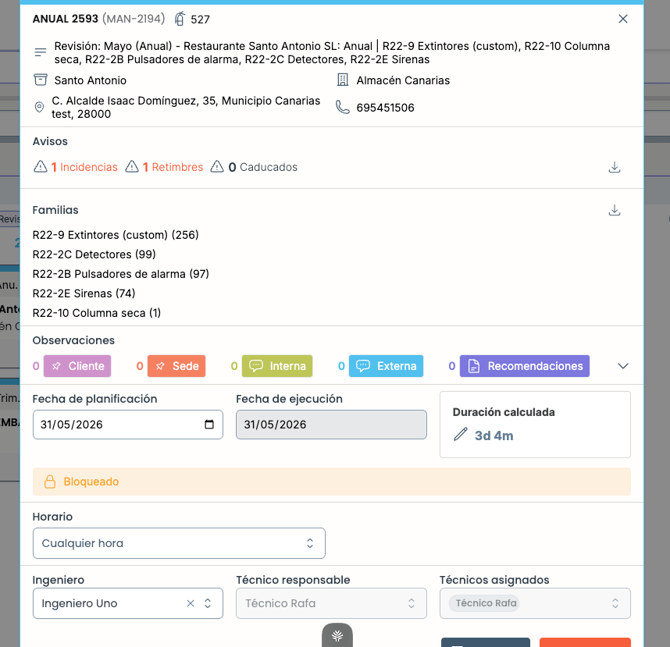The image size is (670, 647).
Task: Select R22-10 Columna seca (1) family
Action: pyautogui.click(x=97, y=313)
